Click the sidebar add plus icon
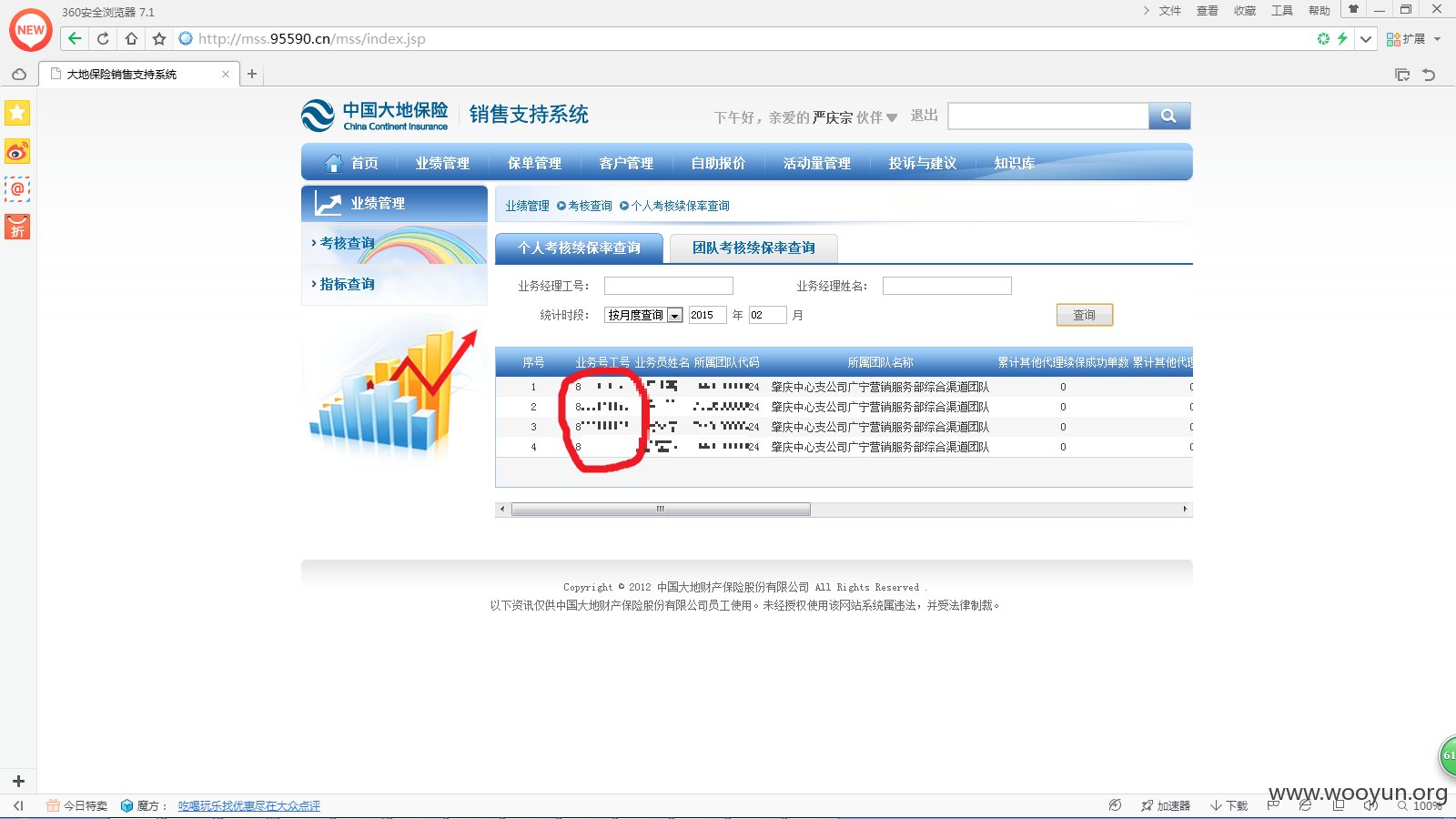Viewport: 1456px width, 819px height. 18,781
